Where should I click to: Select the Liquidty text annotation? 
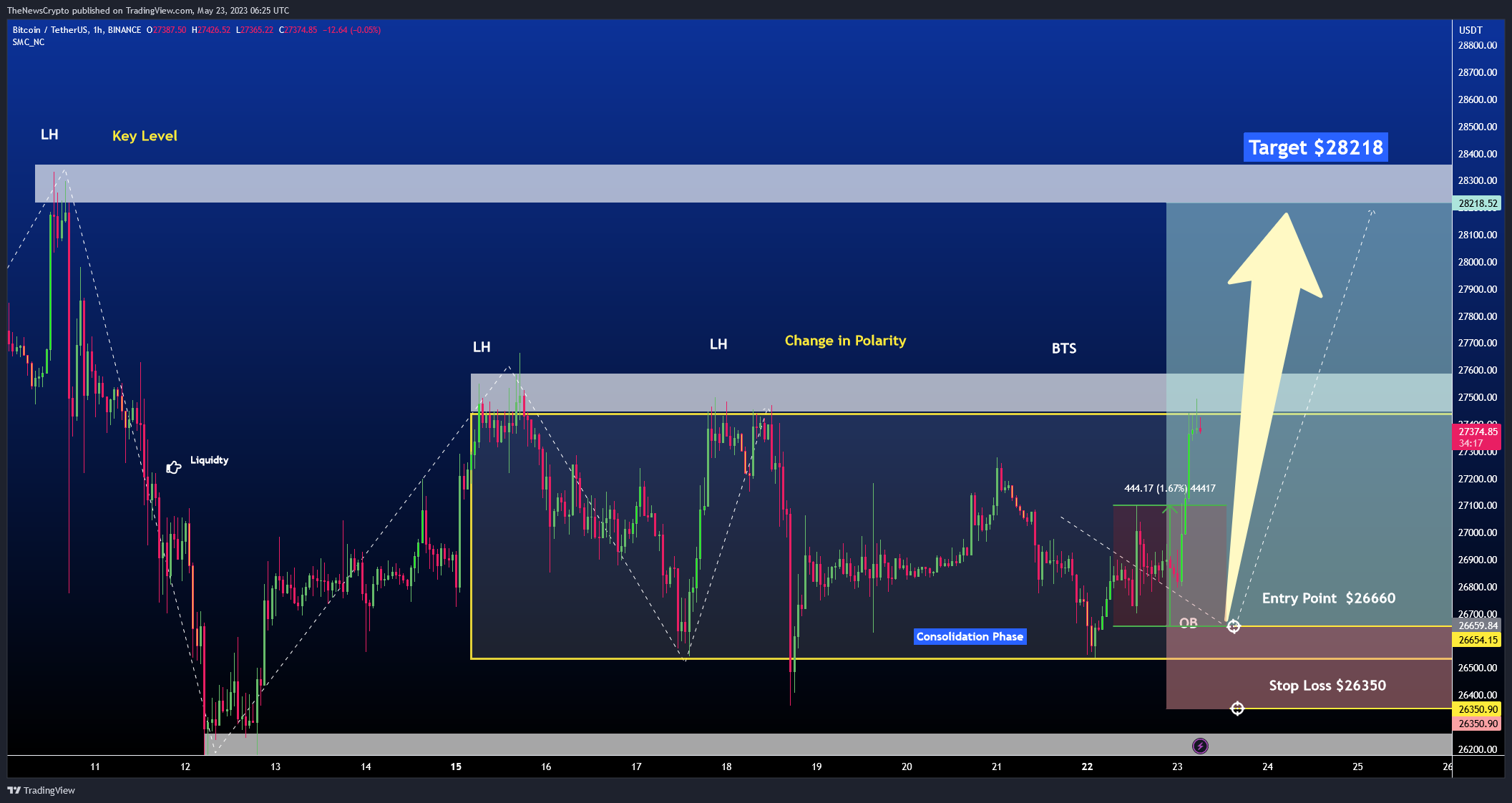(210, 460)
